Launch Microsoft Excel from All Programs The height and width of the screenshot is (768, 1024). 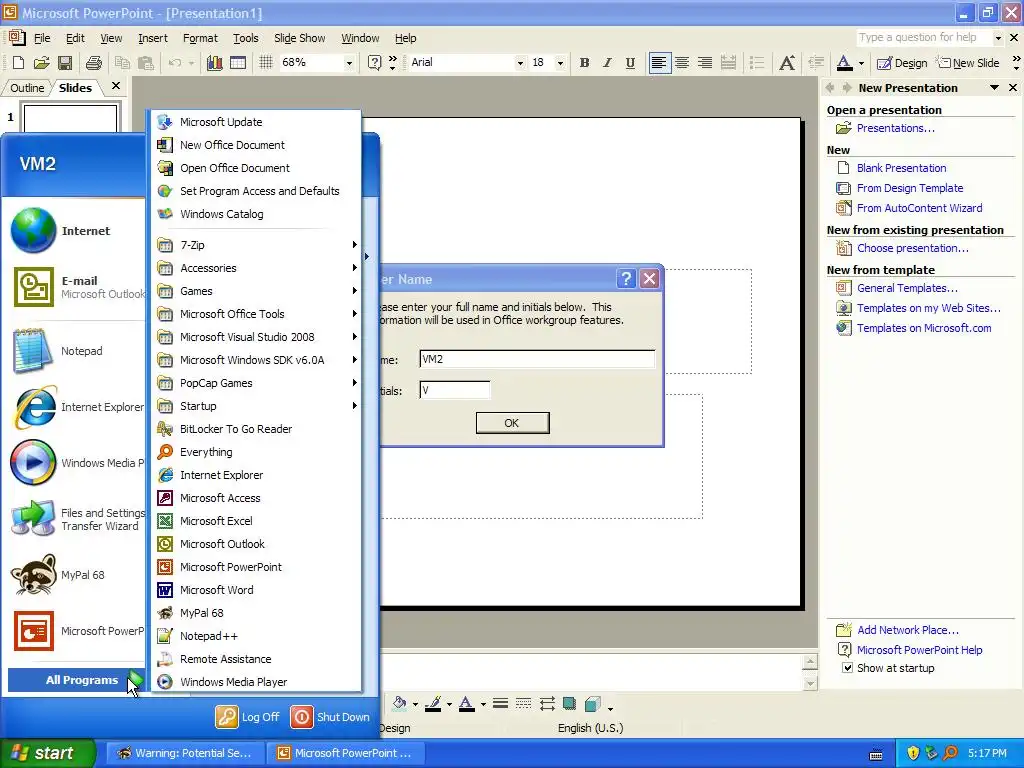point(216,521)
